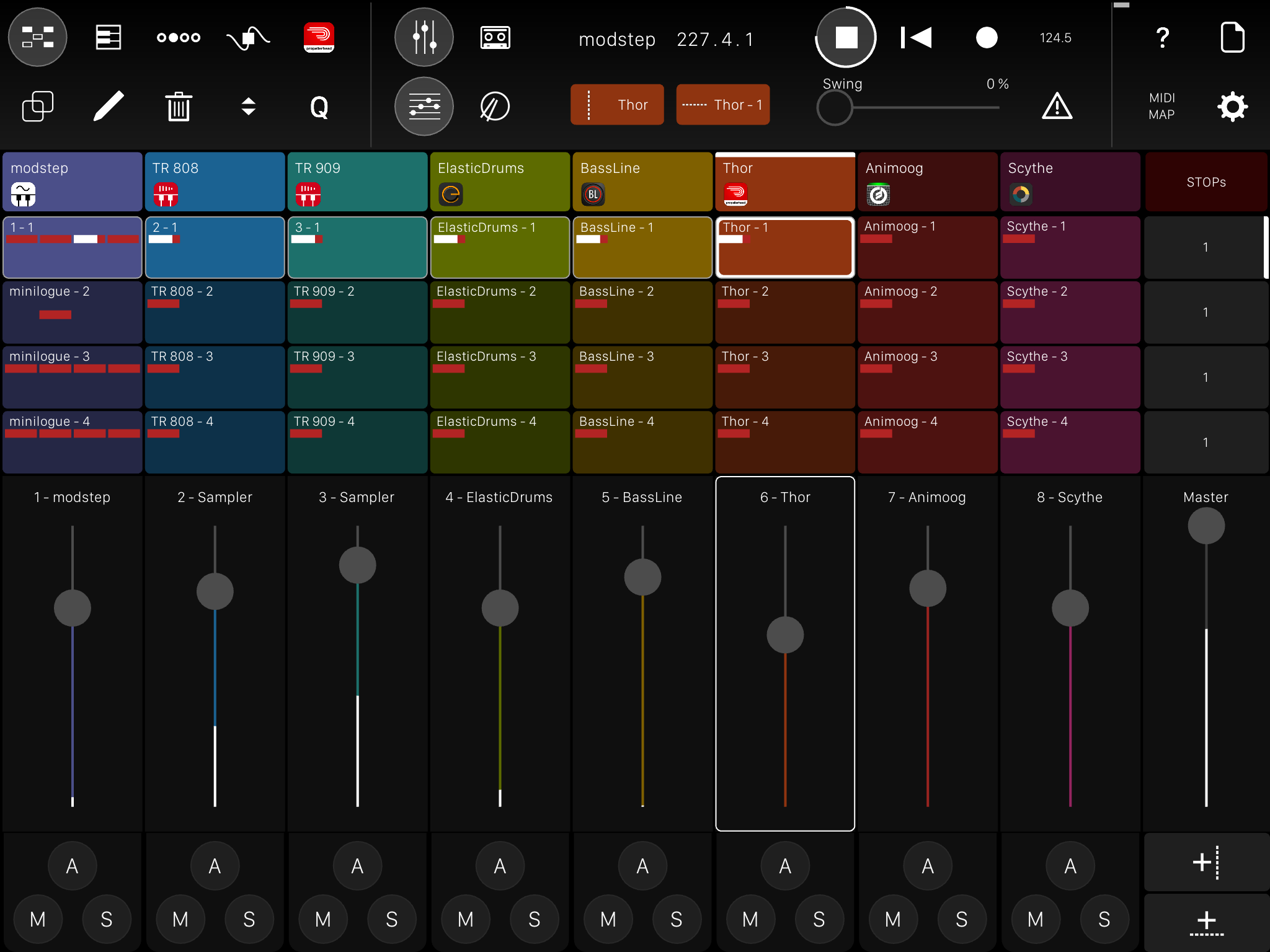Open the Propellerhead Thor icon in toolbar
This screenshot has width=1270, height=952.
coord(319,37)
